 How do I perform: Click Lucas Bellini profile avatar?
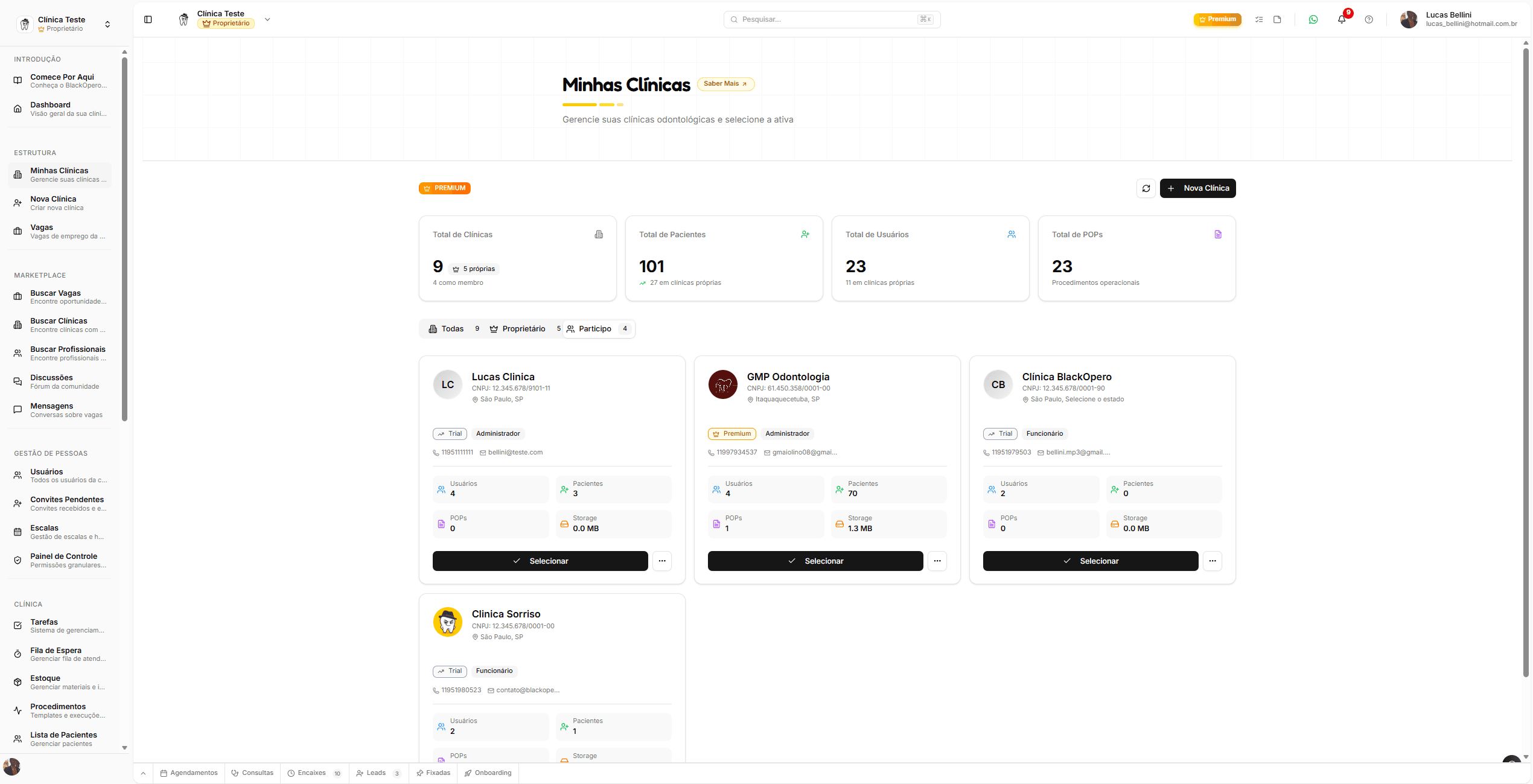[x=1409, y=19]
